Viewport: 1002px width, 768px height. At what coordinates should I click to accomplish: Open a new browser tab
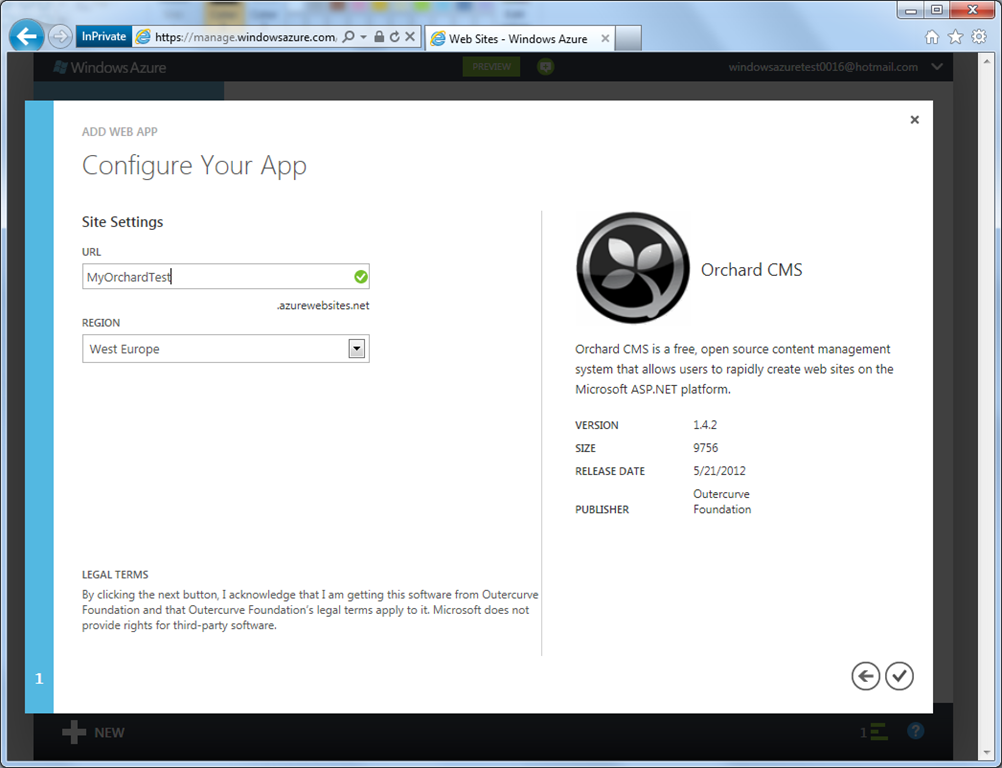[627, 39]
